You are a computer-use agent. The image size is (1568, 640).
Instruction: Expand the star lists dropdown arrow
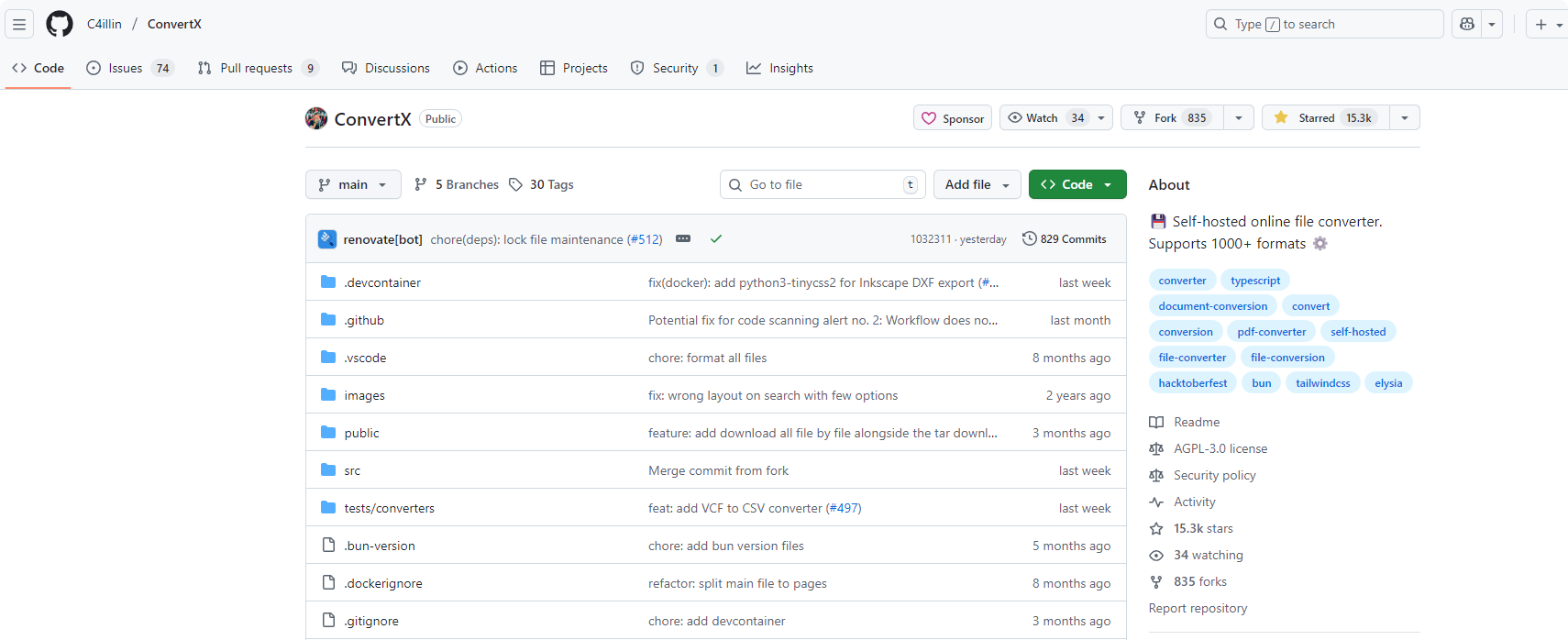point(1405,117)
